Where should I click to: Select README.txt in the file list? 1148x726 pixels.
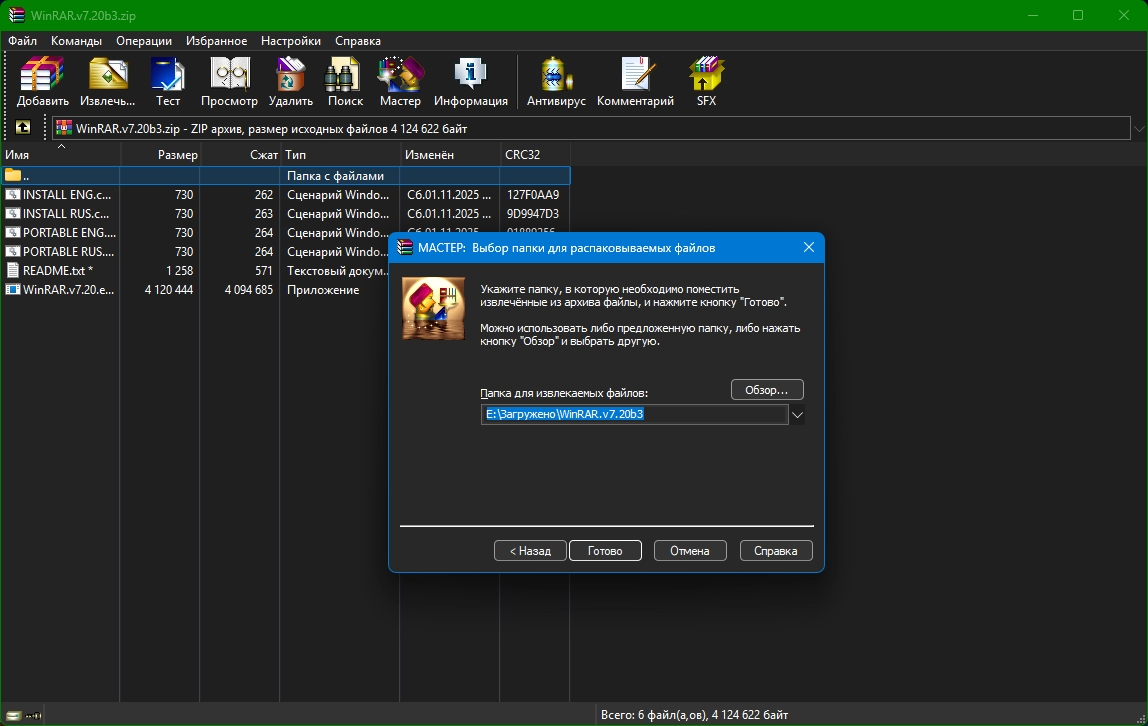point(57,271)
